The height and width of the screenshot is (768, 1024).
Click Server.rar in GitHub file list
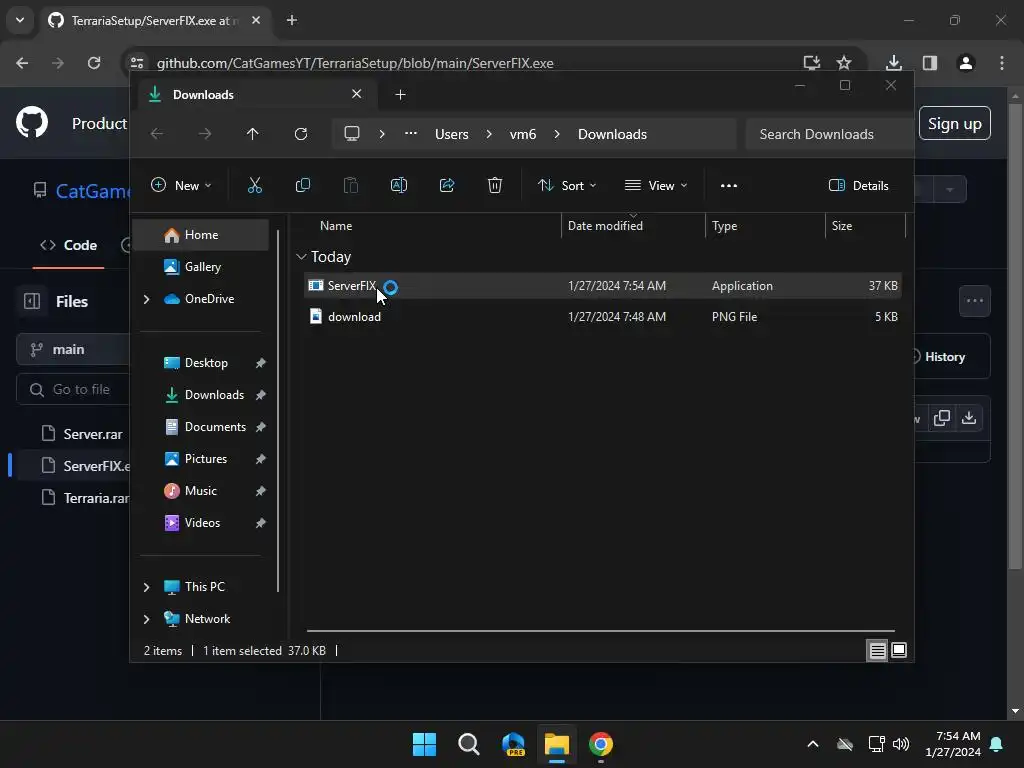92,434
